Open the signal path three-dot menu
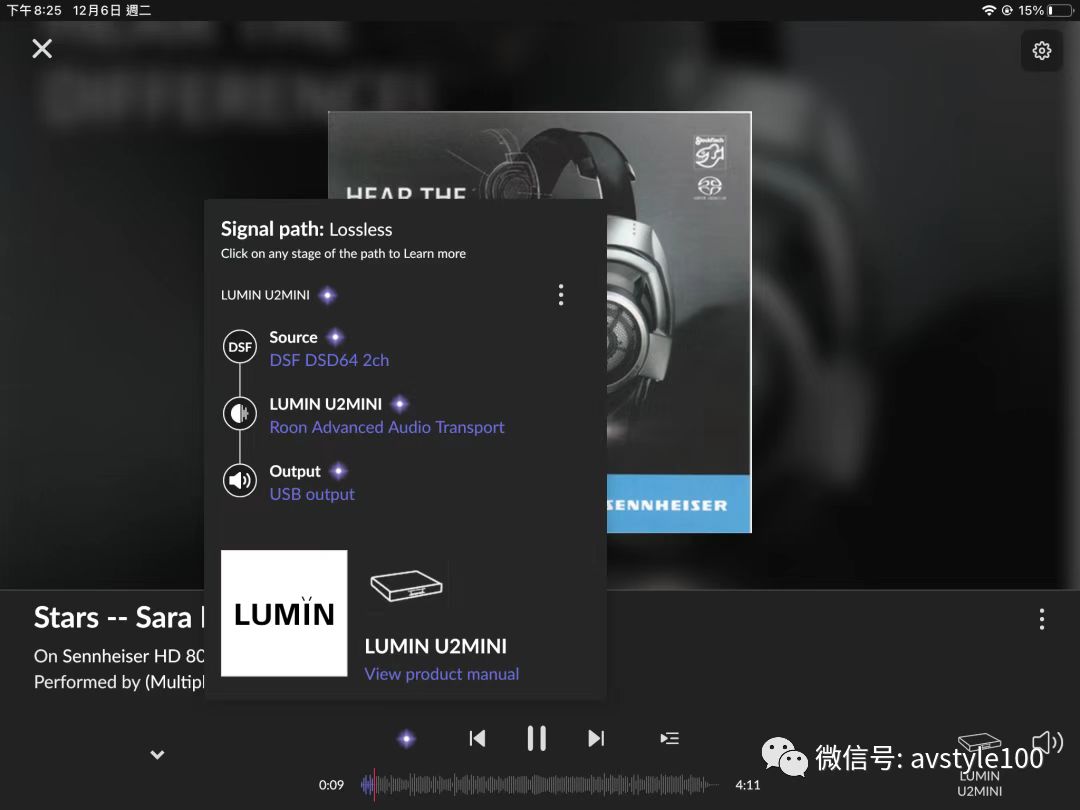The height and width of the screenshot is (810, 1080). [x=561, y=295]
